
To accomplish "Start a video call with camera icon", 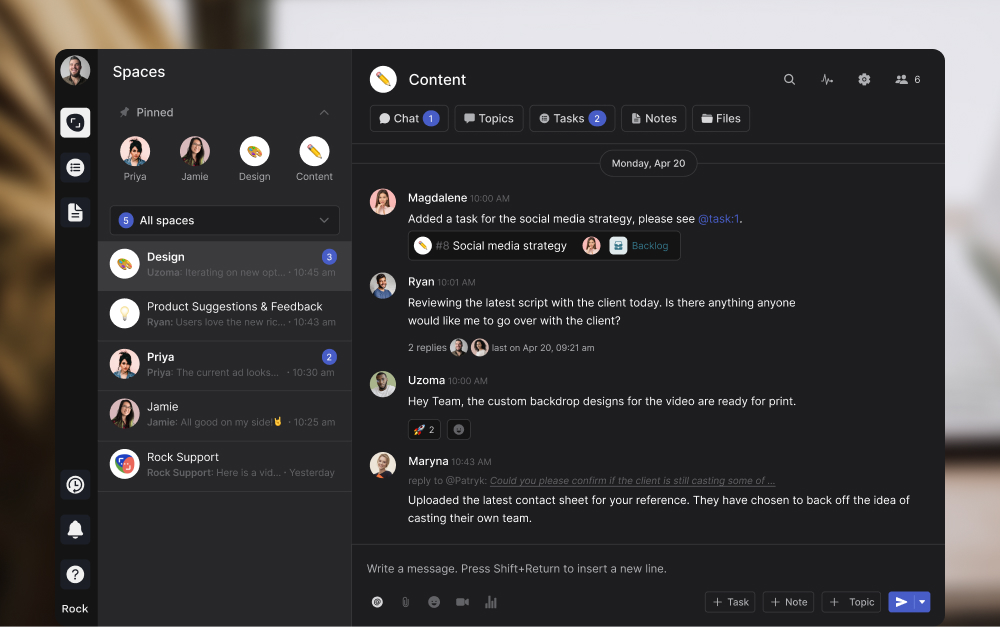I will click(462, 602).
